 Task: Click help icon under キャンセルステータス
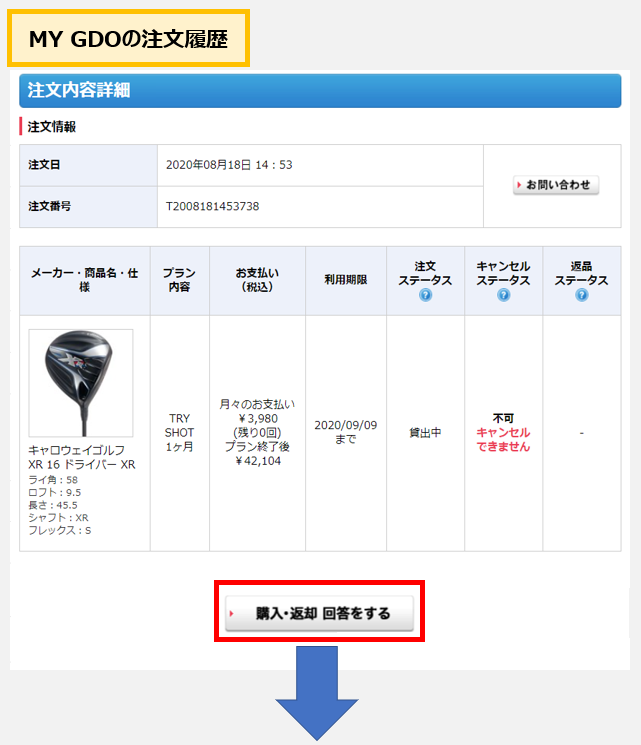coord(503,295)
